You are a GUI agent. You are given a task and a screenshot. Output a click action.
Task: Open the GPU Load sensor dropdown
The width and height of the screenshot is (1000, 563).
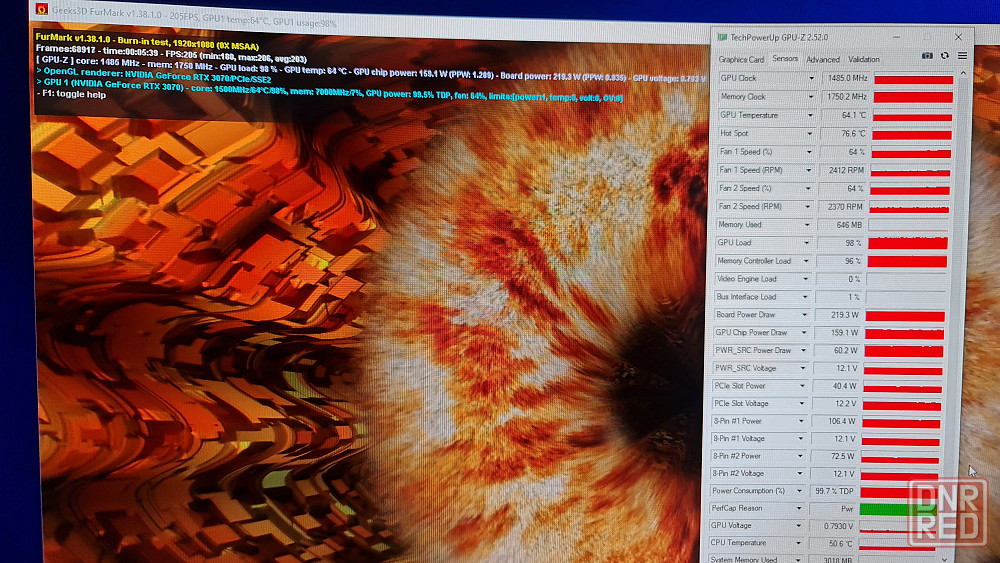(805, 243)
